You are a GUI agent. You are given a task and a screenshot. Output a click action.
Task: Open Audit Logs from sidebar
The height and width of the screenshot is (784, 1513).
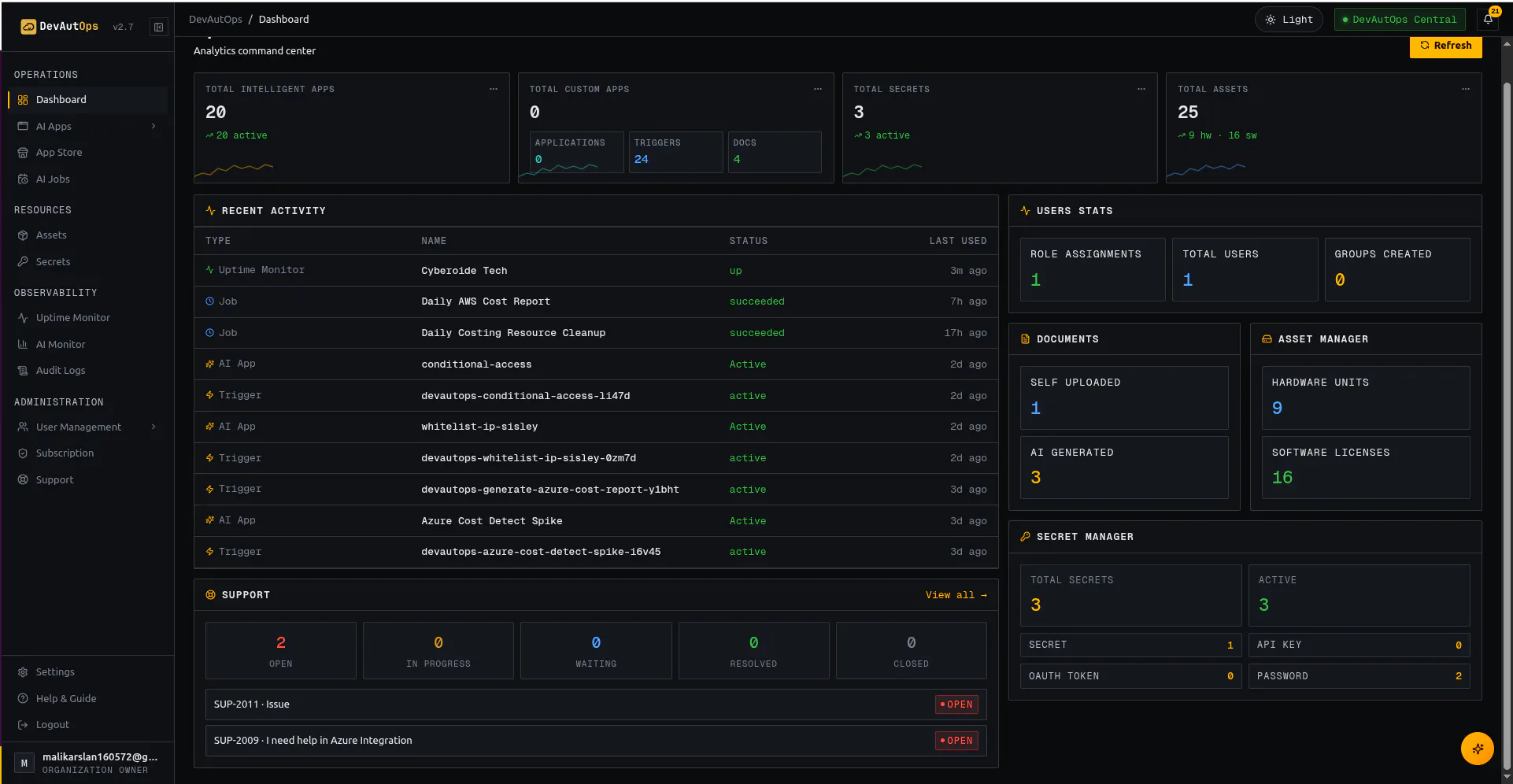tap(88, 371)
